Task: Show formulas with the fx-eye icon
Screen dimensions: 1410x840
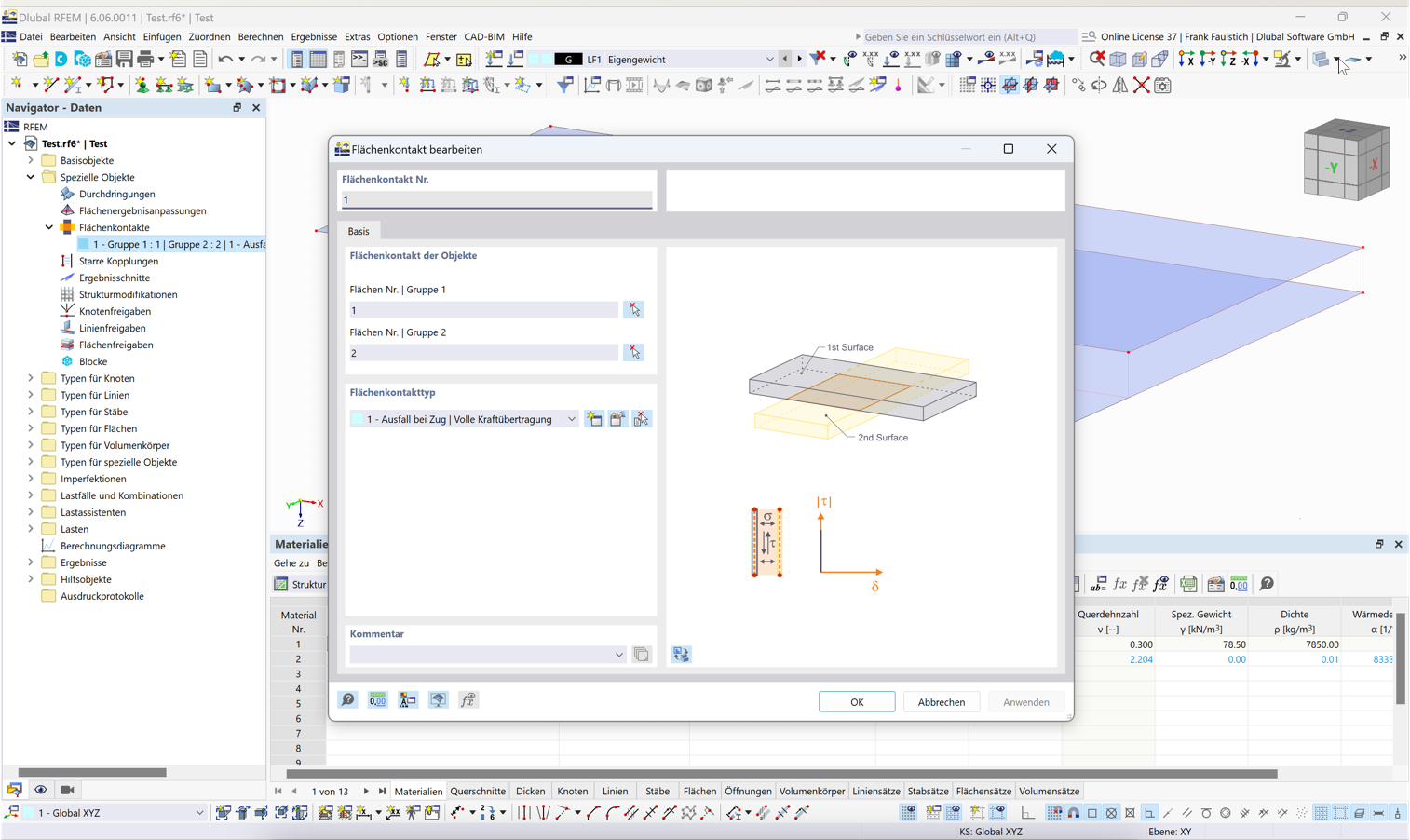Action: coord(1160,583)
